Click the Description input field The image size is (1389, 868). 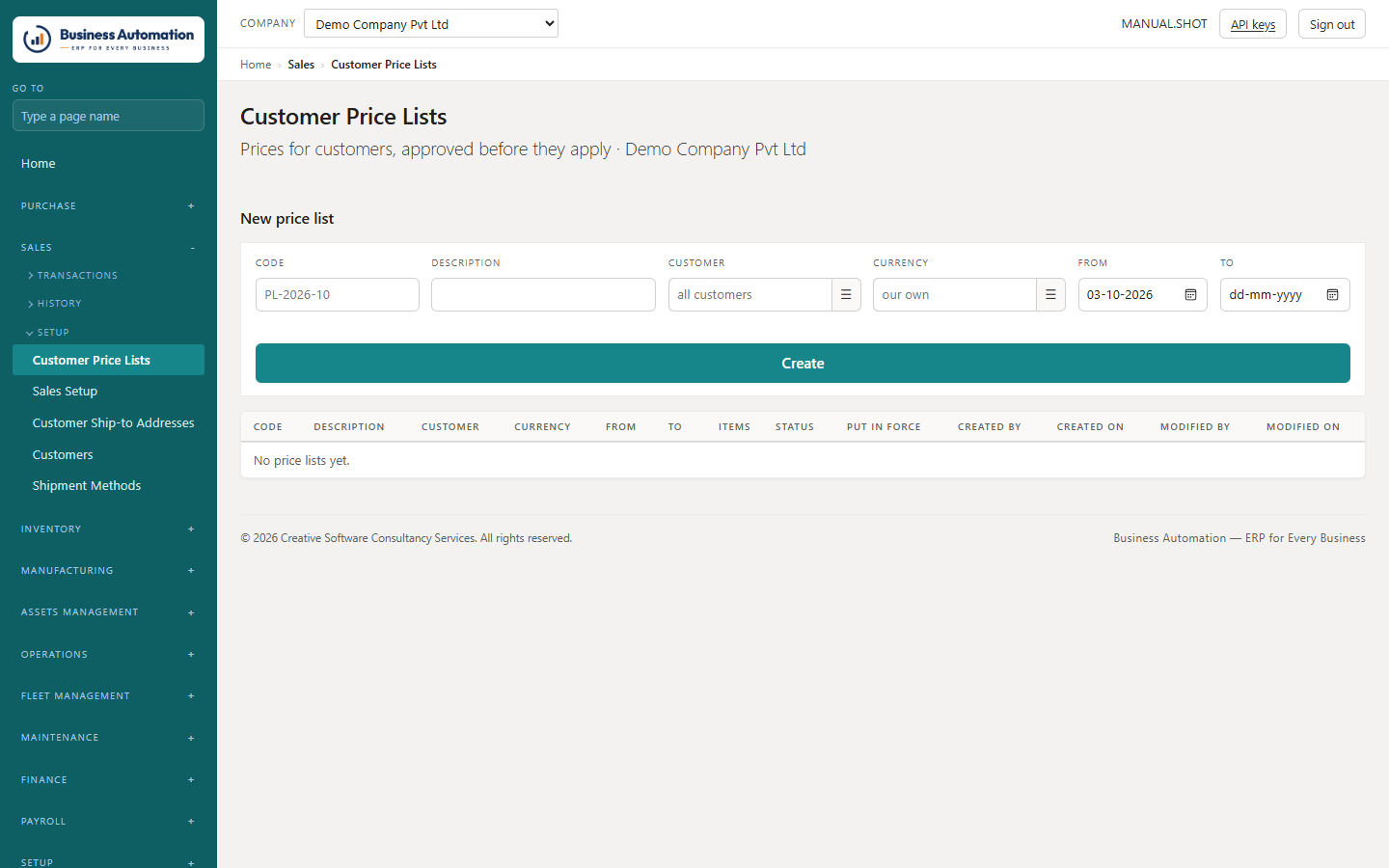(x=543, y=295)
